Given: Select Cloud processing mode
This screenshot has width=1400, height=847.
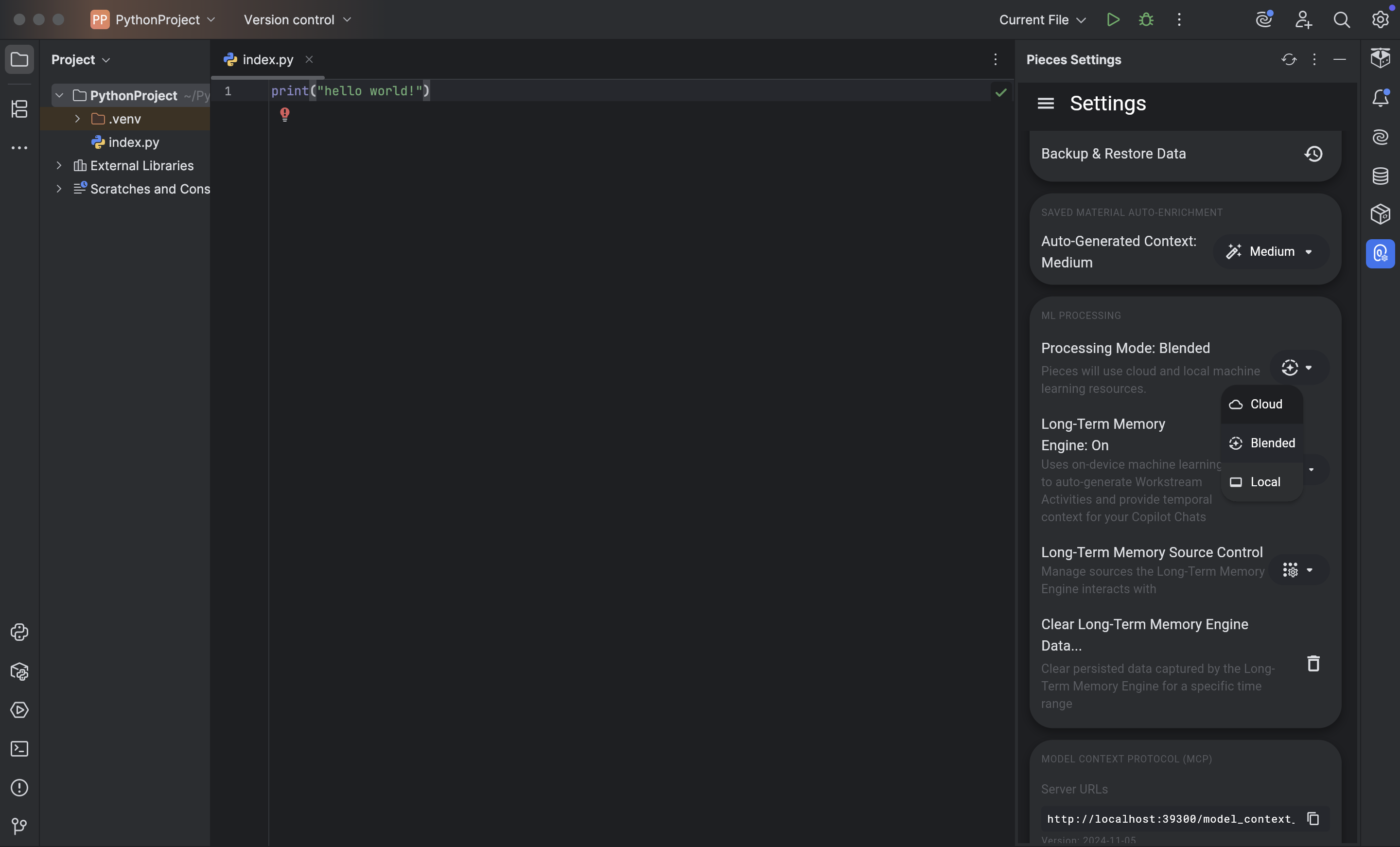Looking at the screenshot, I should click(1261, 404).
